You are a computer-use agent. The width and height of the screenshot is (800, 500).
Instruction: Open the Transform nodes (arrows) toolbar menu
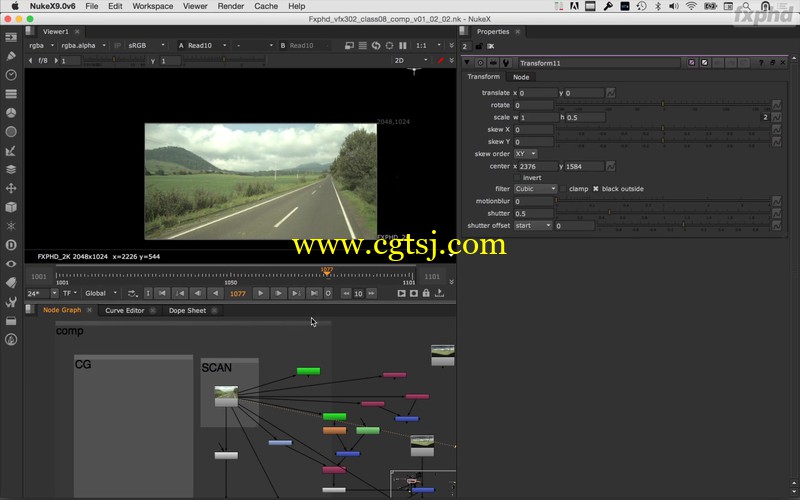tap(11, 188)
